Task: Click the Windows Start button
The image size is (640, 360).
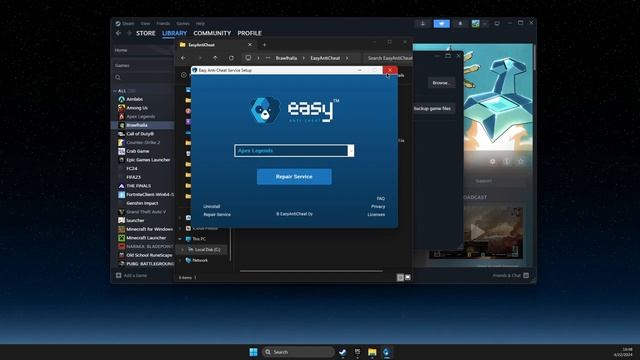Action: (x=253, y=352)
